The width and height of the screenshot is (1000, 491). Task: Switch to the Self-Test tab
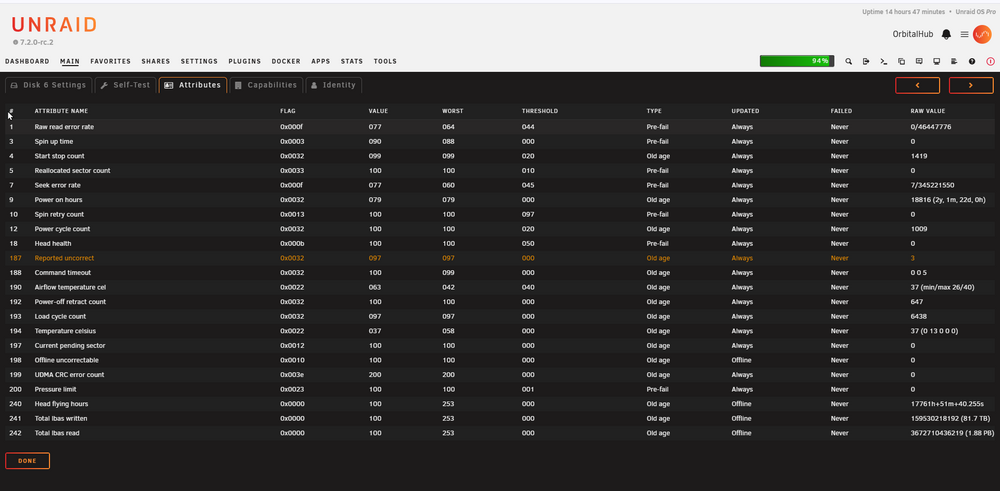(x=126, y=85)
